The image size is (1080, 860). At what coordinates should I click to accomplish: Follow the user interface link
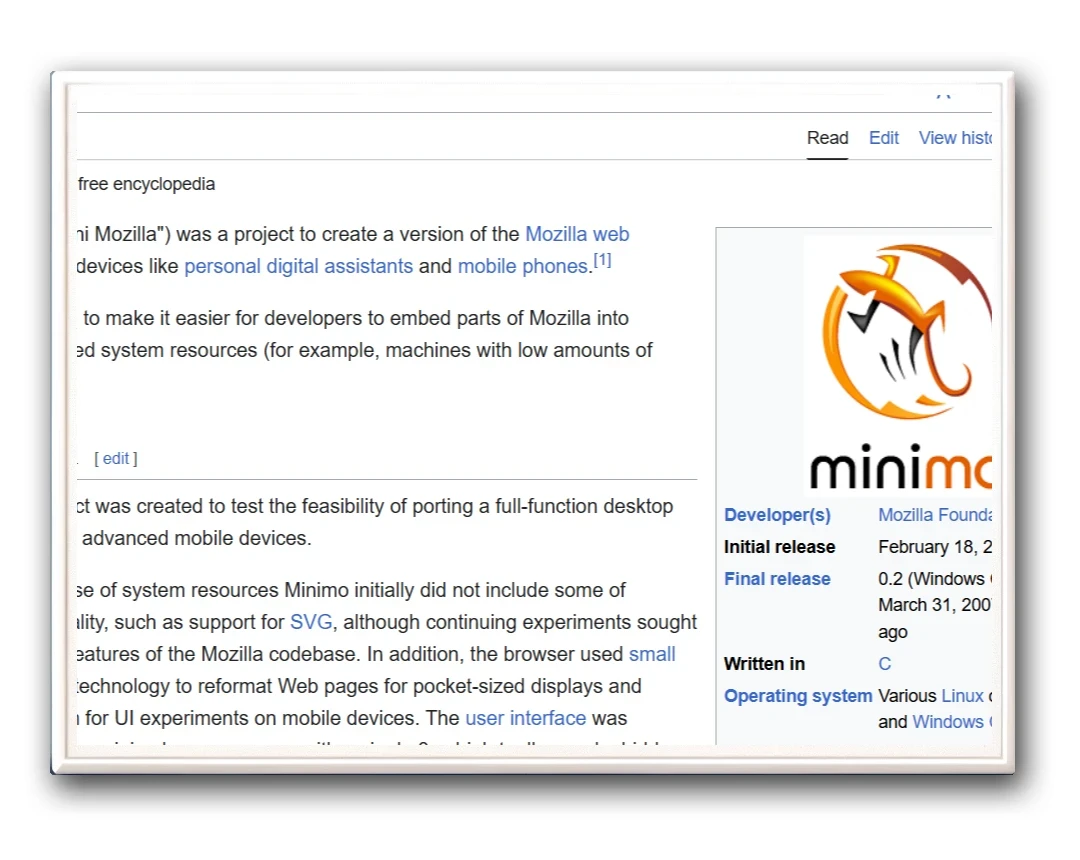[x=525, y=718]
